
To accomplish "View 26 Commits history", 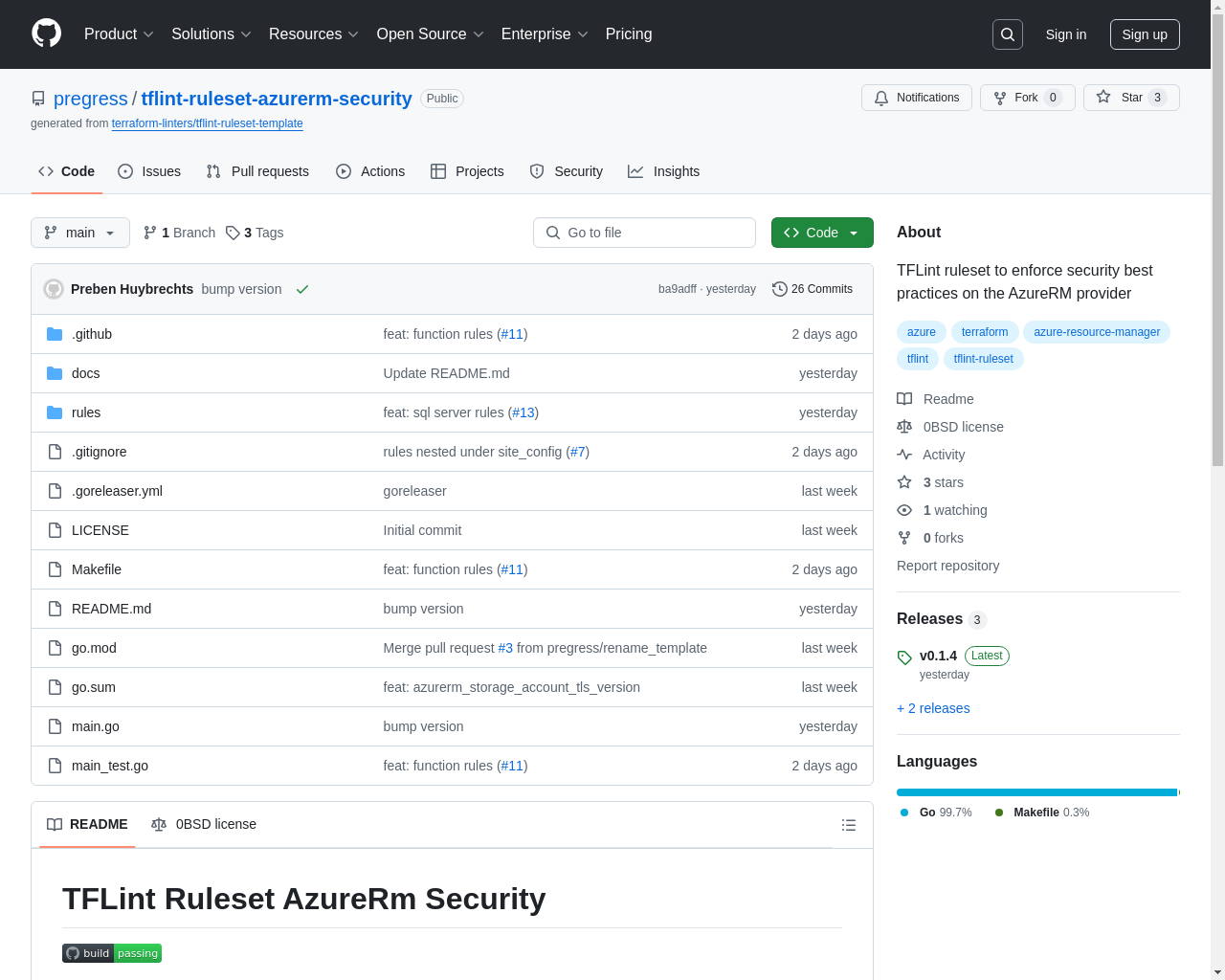I will pos(813,289).
